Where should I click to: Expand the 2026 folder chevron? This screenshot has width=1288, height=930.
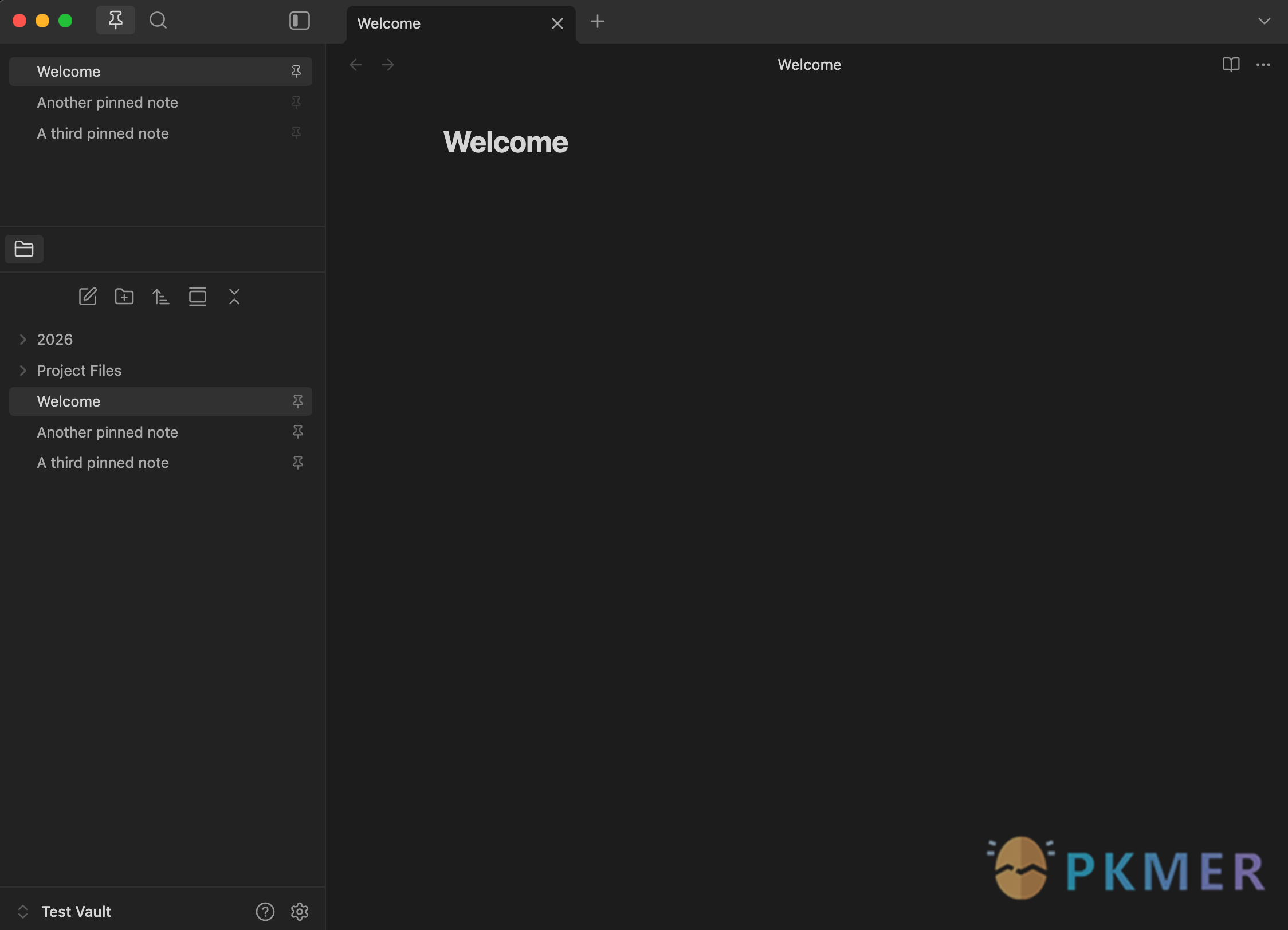pyautogui.click(x=23, y=340)
